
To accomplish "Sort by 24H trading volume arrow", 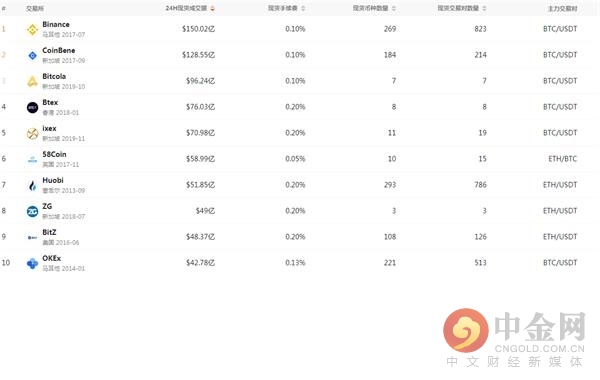I will [x=212, y=8].
